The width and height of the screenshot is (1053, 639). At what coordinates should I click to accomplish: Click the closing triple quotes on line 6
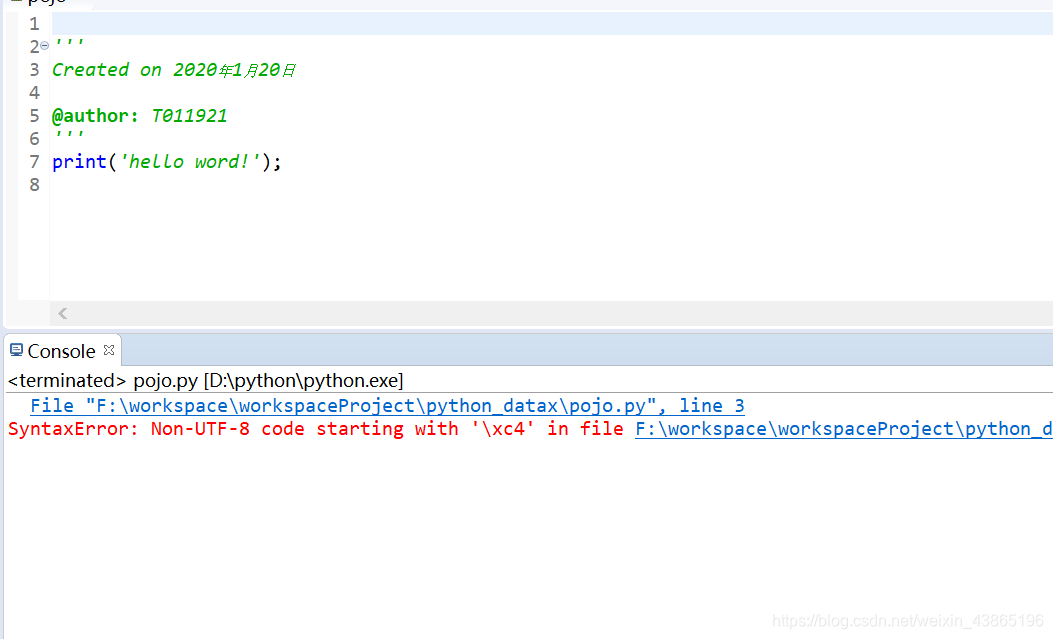pos(69,134)
